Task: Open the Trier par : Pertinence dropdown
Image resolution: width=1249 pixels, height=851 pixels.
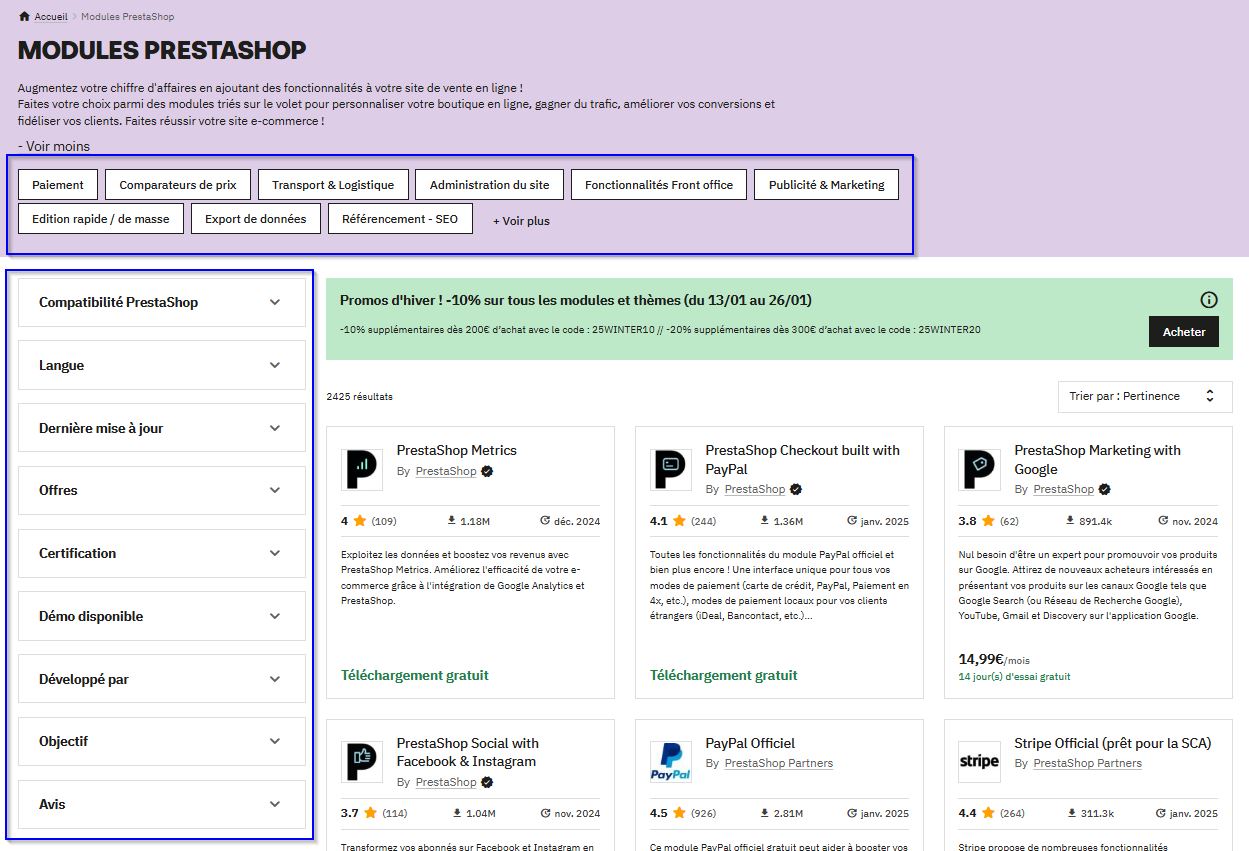Action: coord(1145,396)
